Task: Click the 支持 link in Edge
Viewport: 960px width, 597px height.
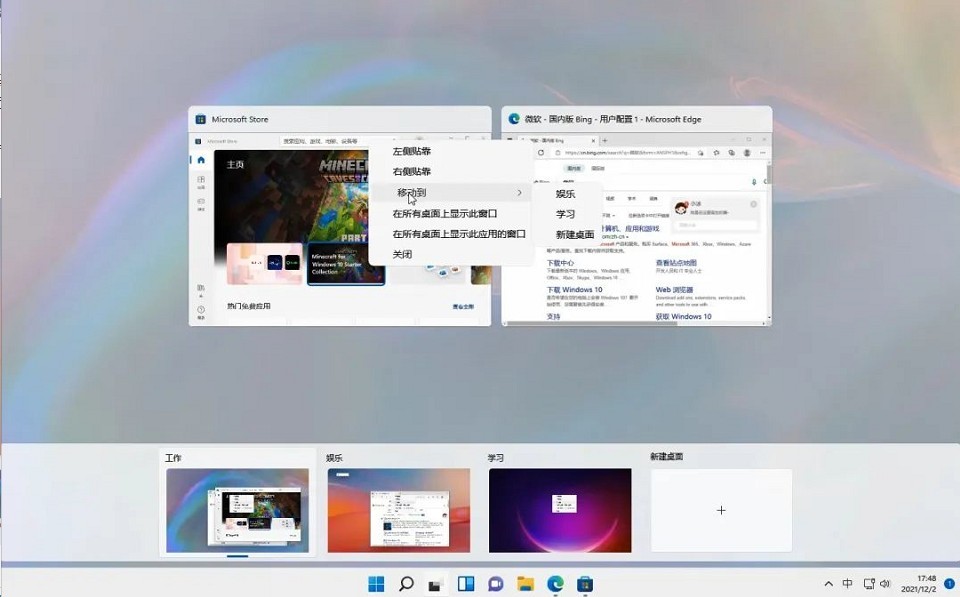Action: [x=553, y=317]
